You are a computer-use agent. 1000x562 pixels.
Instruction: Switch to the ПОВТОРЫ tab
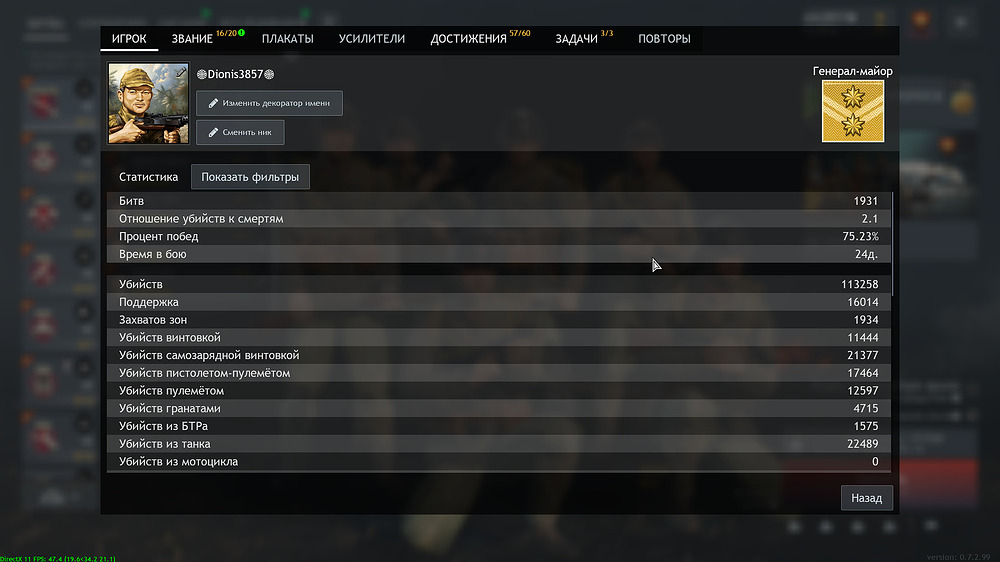click(x=664, y=39)
